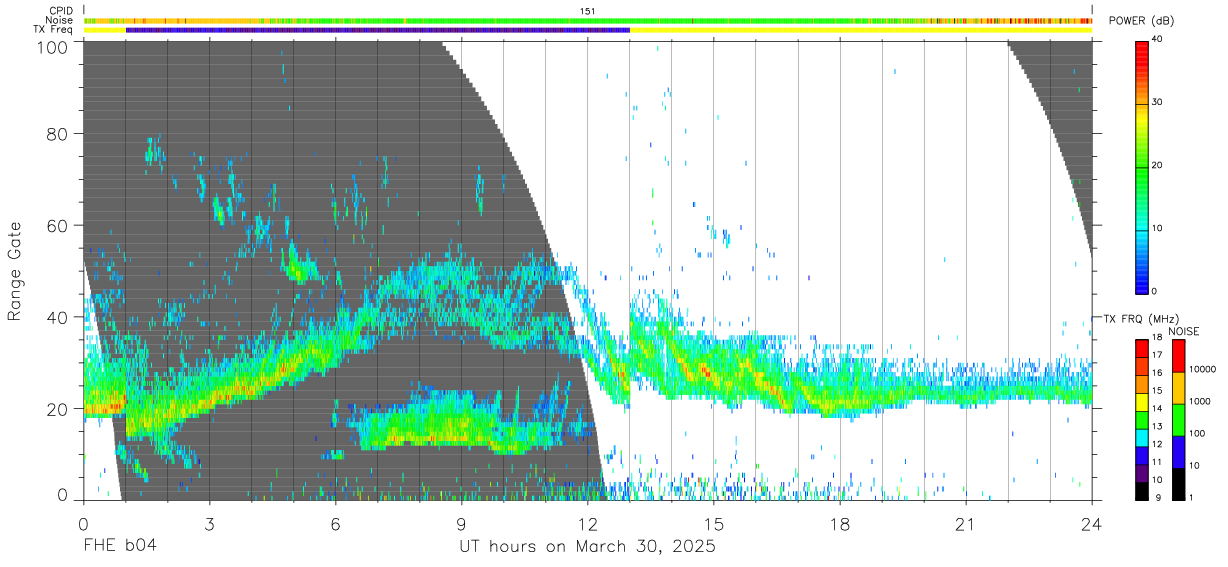Click the Noise strip above the plot

tap(587, 20)
